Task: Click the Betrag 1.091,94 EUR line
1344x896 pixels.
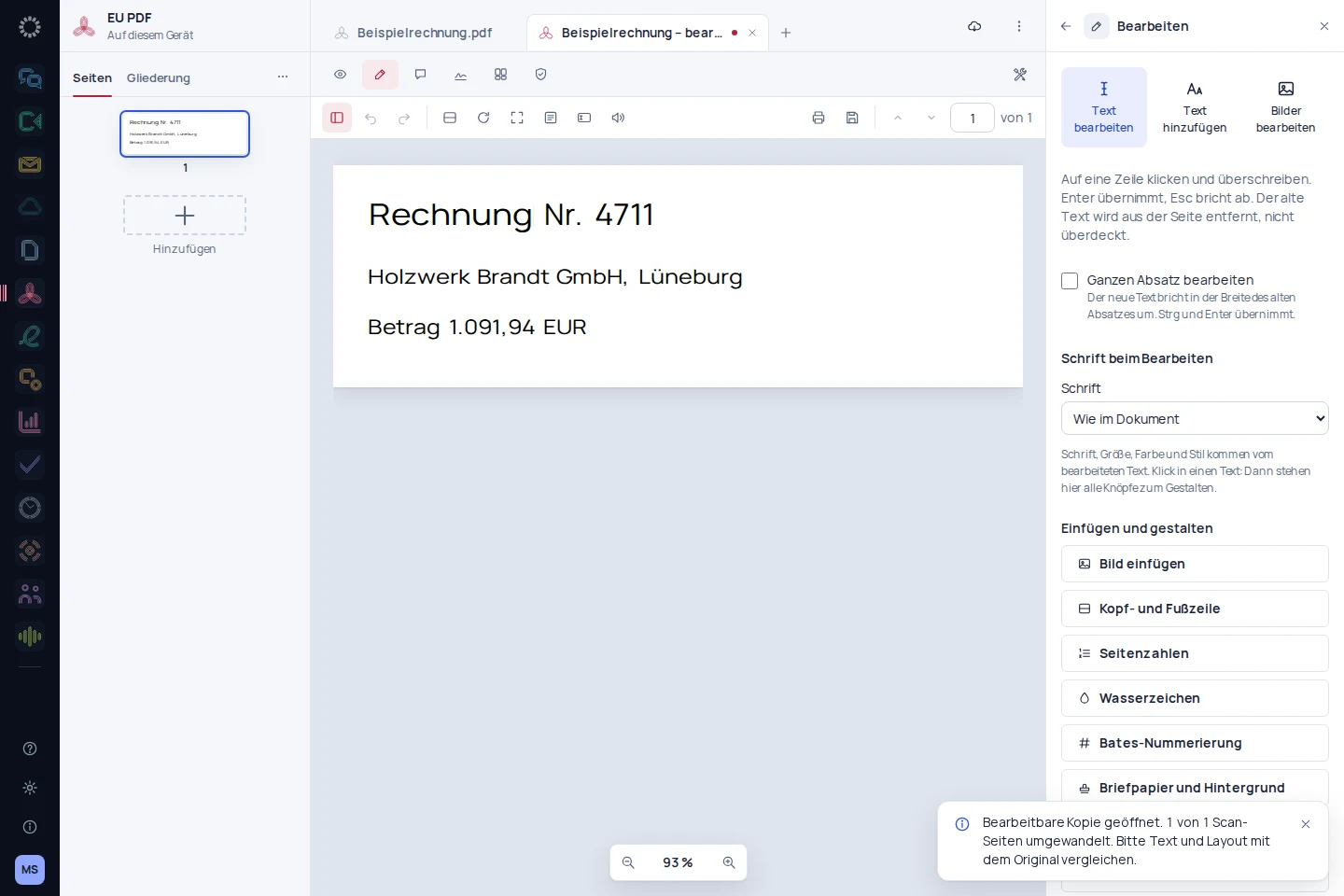Action: (477, 328)
